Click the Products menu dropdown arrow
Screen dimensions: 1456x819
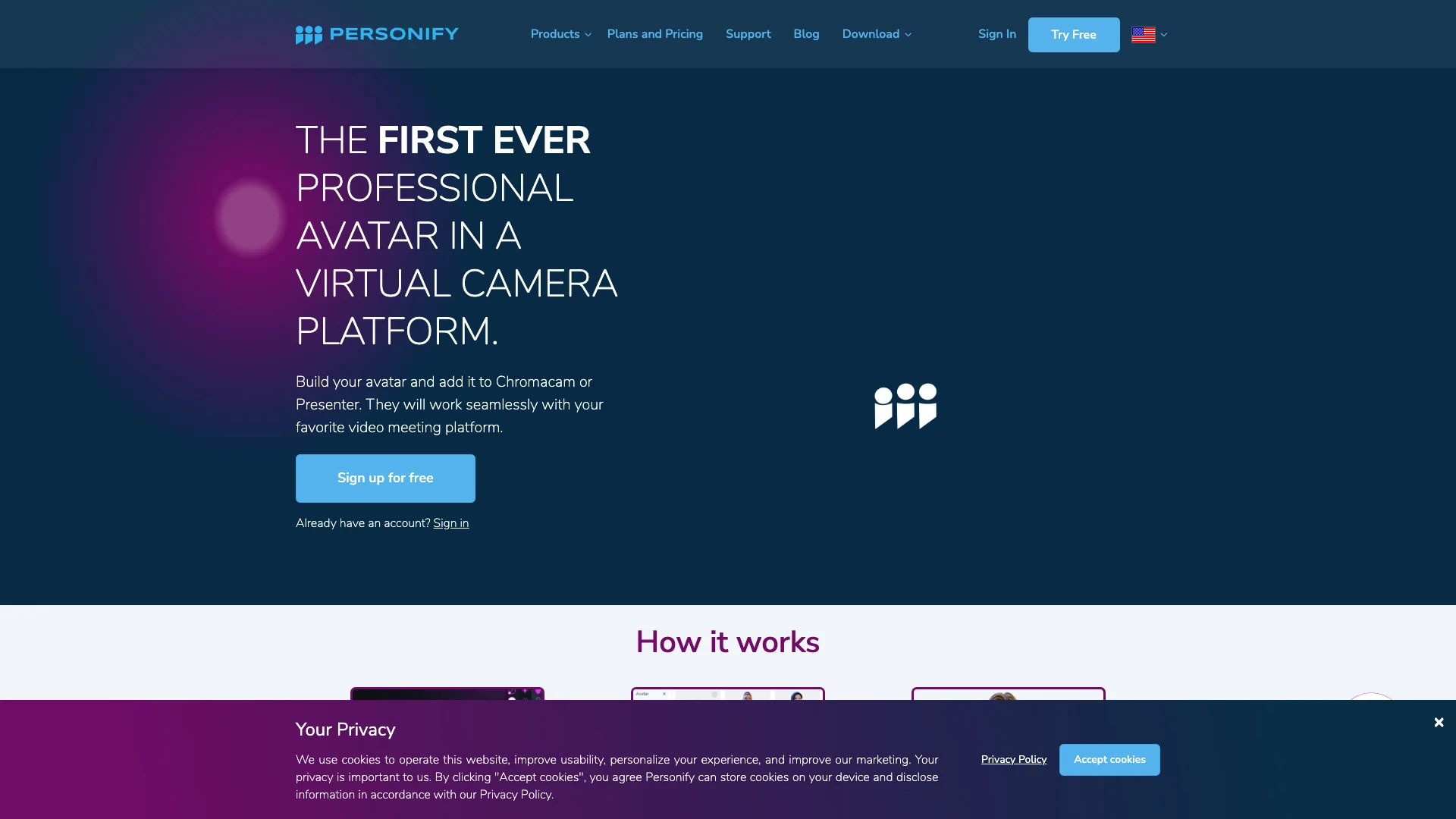point(589,34)
